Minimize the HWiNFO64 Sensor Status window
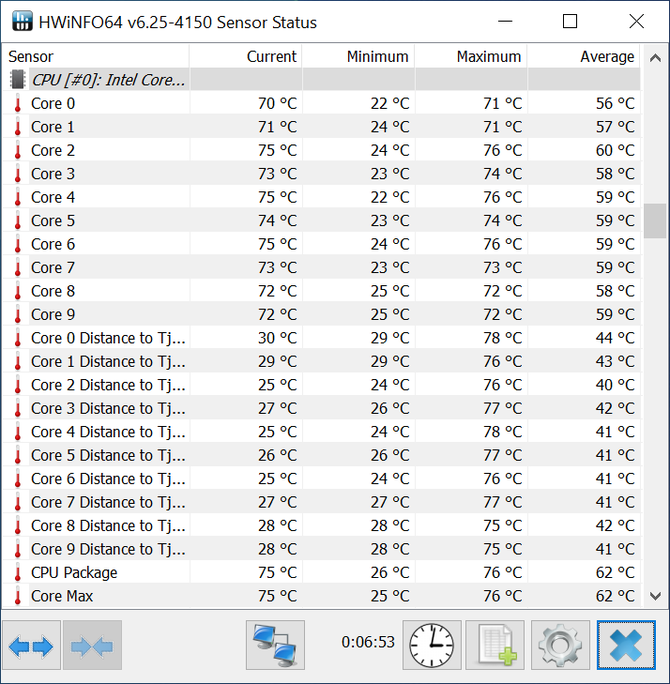Image resolution: width=670 pixels, height=684 pixels. (505, 21)
